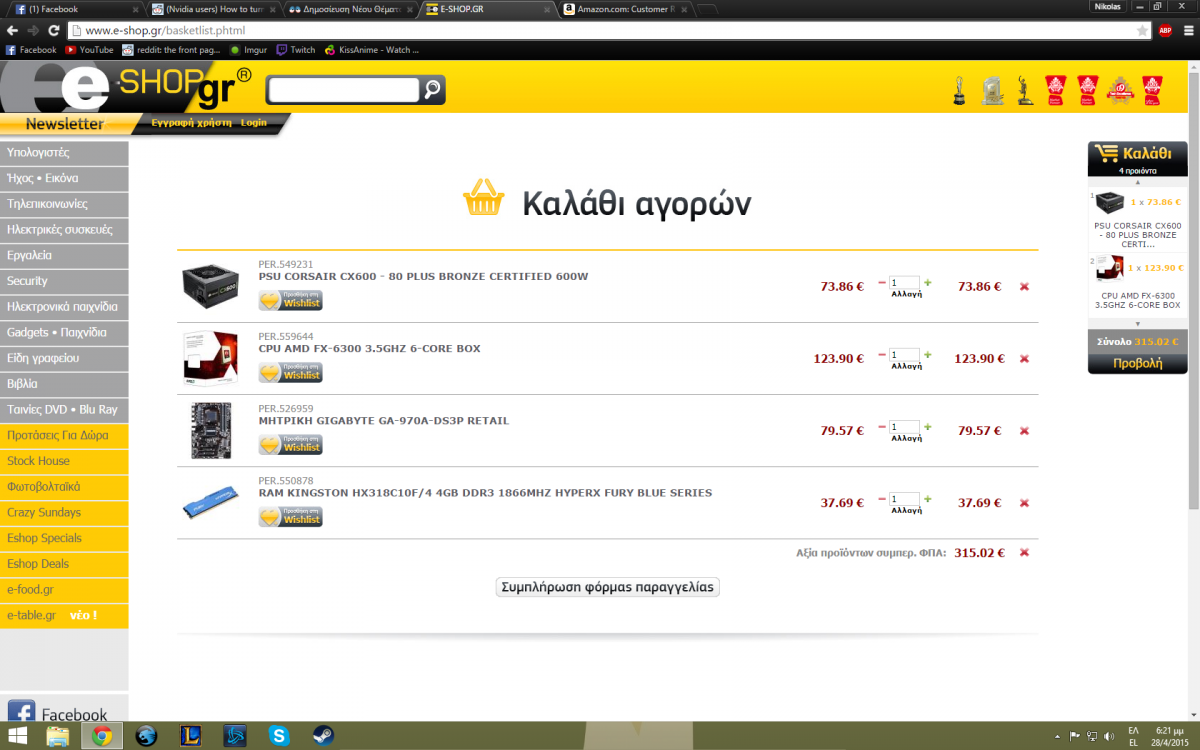Increase Gigabyte motherboard quantity with plus
The height and width of the screenshot is (750, 1200).
(928, 427)
